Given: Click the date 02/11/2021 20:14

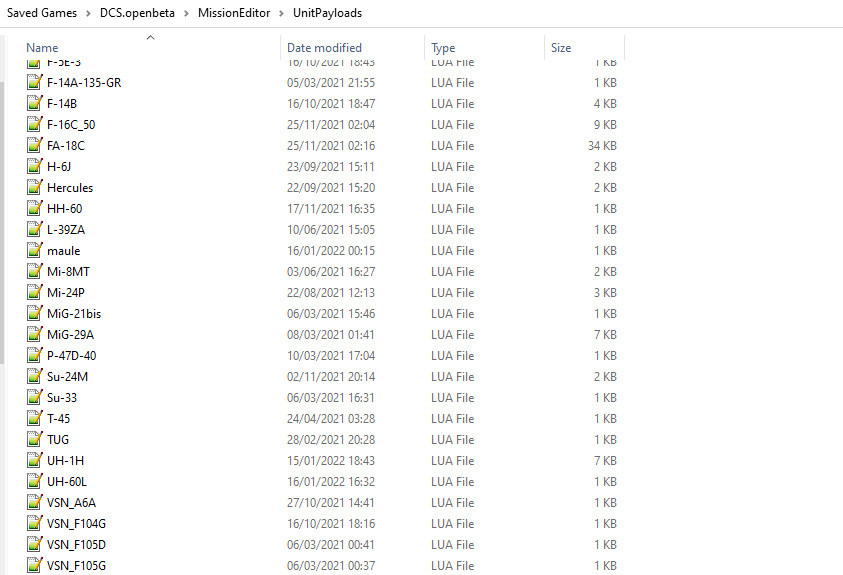Looking at the screenshot, I should click(331, 377).
